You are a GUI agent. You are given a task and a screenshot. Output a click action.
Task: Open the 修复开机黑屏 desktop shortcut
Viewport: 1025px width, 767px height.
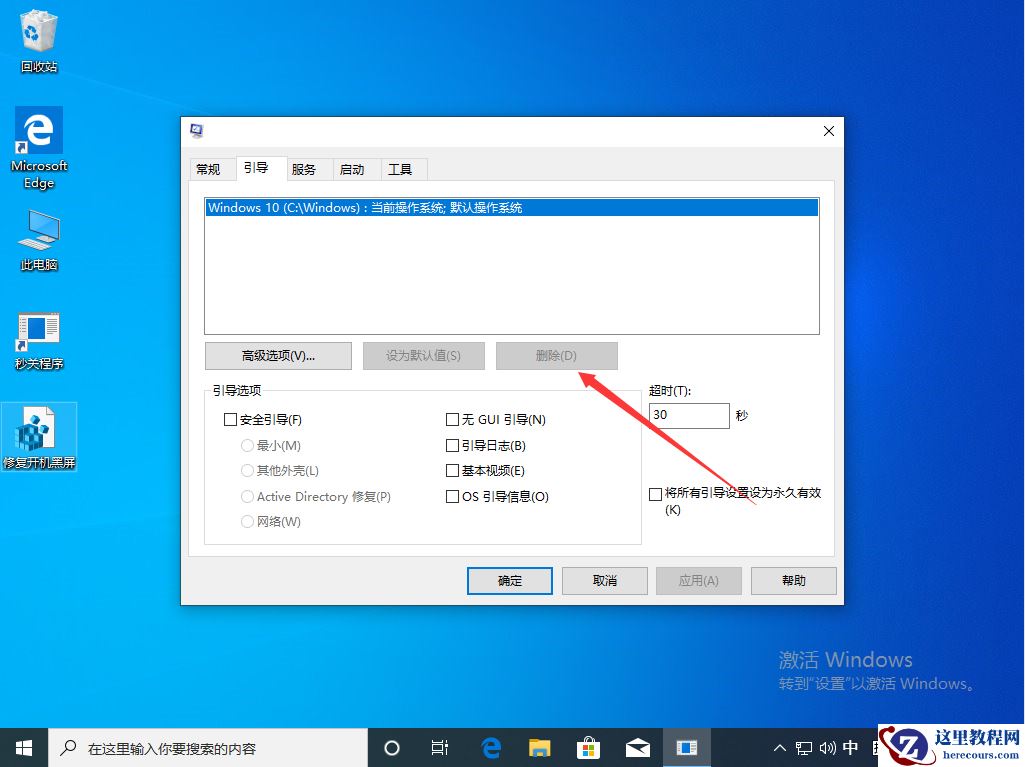click(x=38, y=428)
